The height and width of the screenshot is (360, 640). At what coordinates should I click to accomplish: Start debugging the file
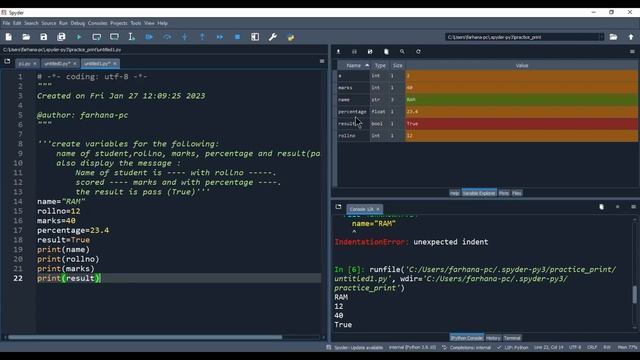(149, 37)
